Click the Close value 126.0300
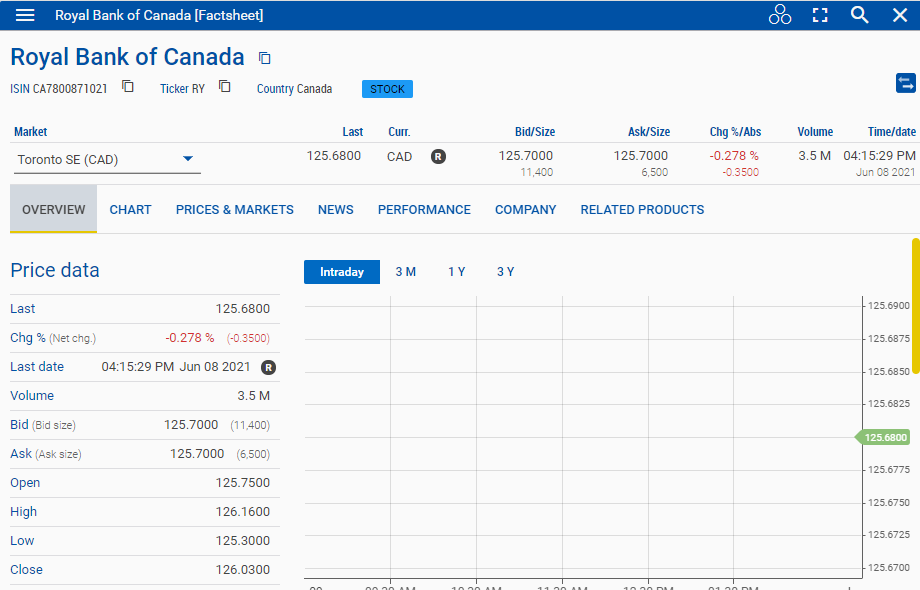 tap(242, 569)
